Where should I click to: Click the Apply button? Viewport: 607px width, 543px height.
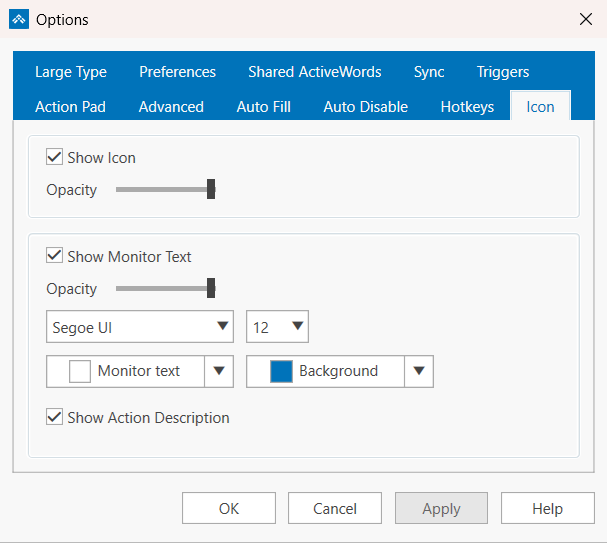click(441, 508)
